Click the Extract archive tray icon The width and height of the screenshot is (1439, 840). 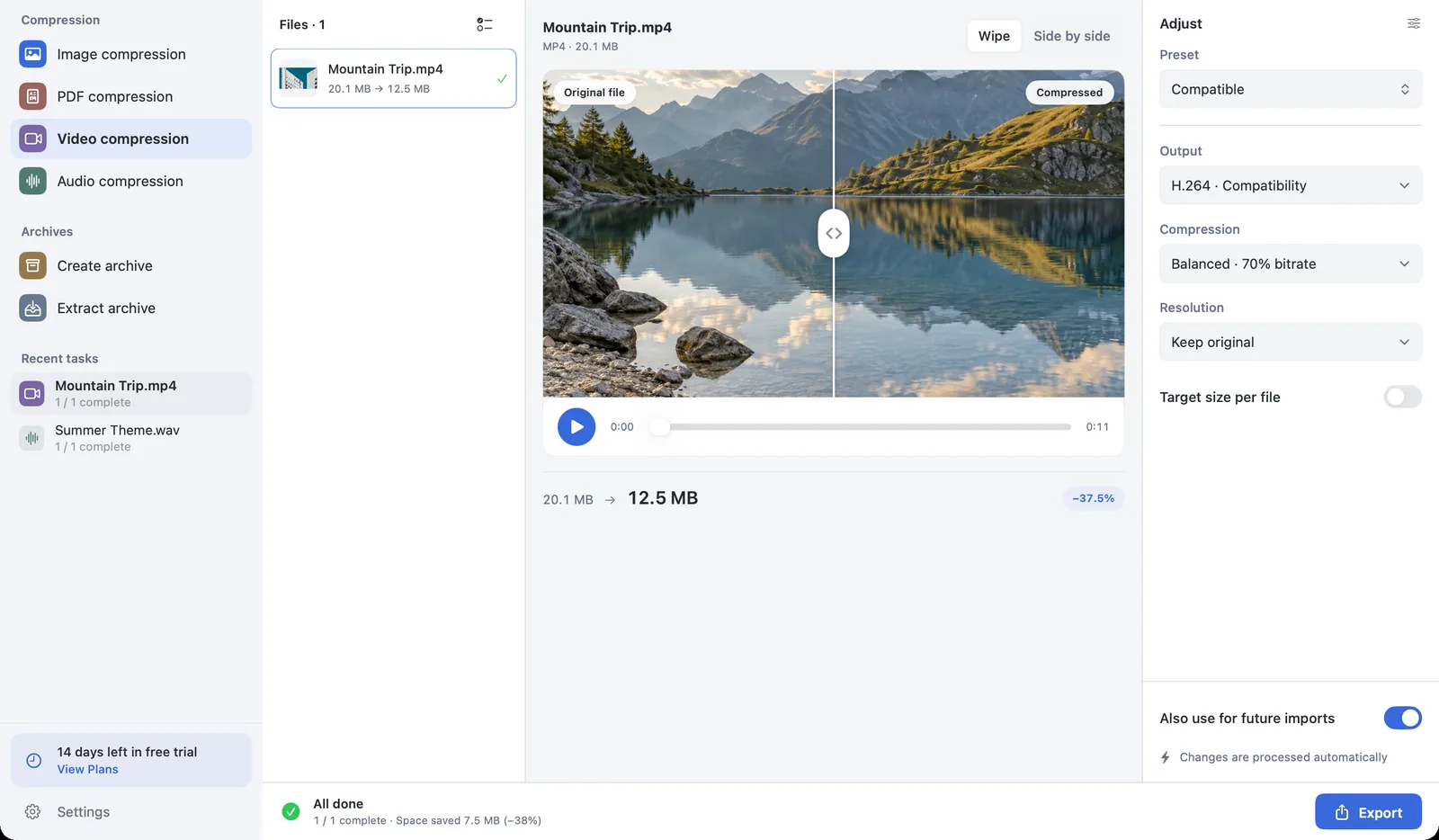[x=32, y=308]
